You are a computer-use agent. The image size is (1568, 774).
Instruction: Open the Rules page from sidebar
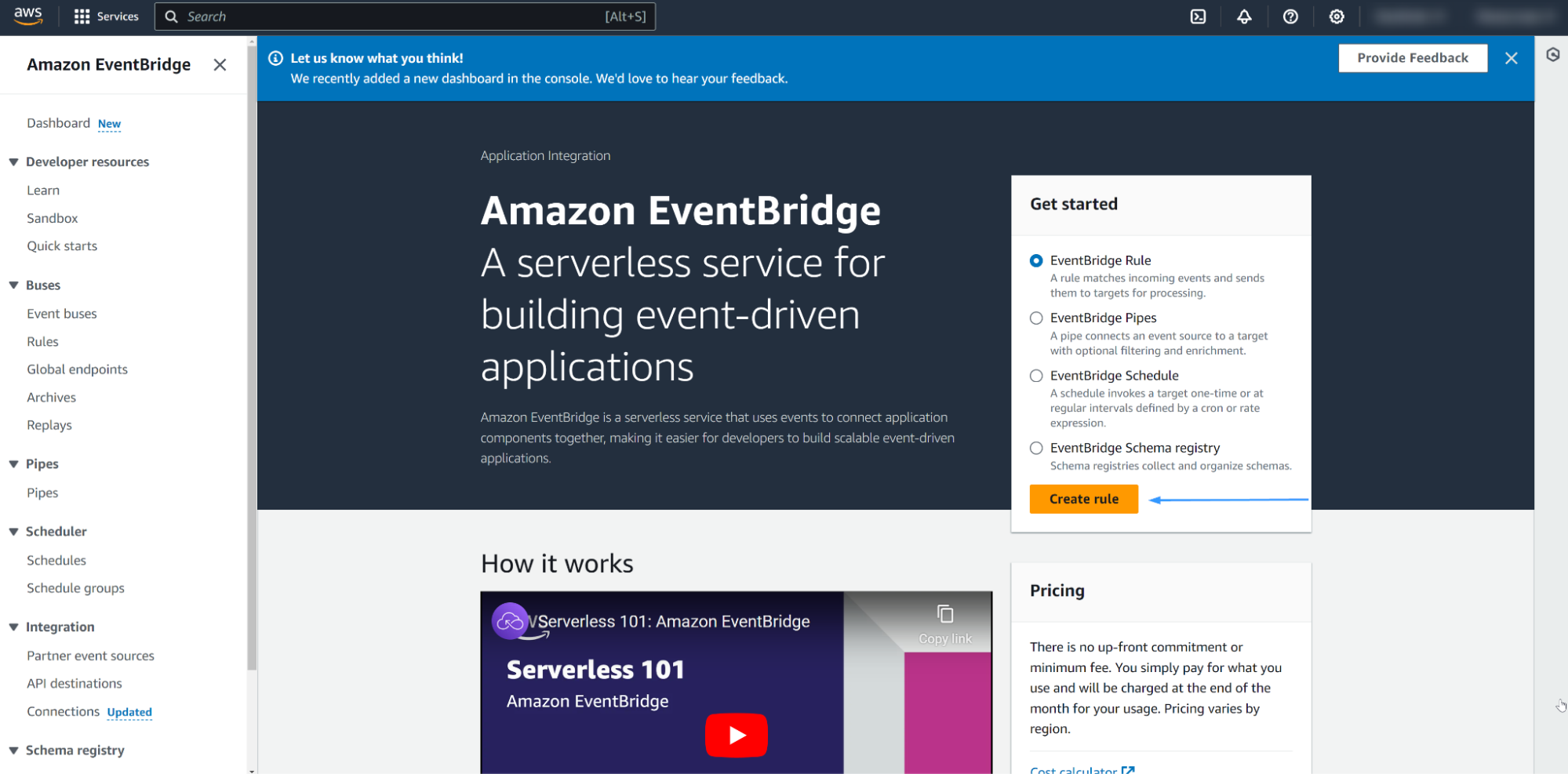42,341
